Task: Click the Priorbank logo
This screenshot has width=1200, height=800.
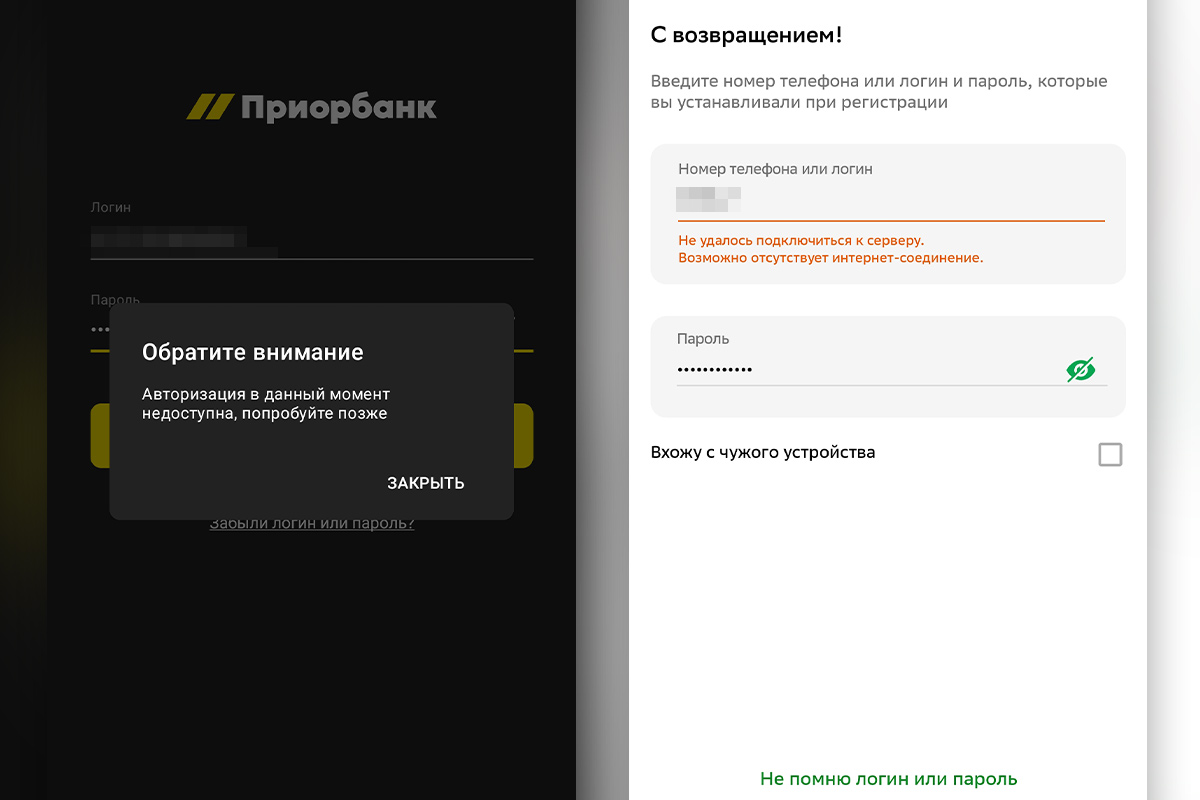Action: 311,105
